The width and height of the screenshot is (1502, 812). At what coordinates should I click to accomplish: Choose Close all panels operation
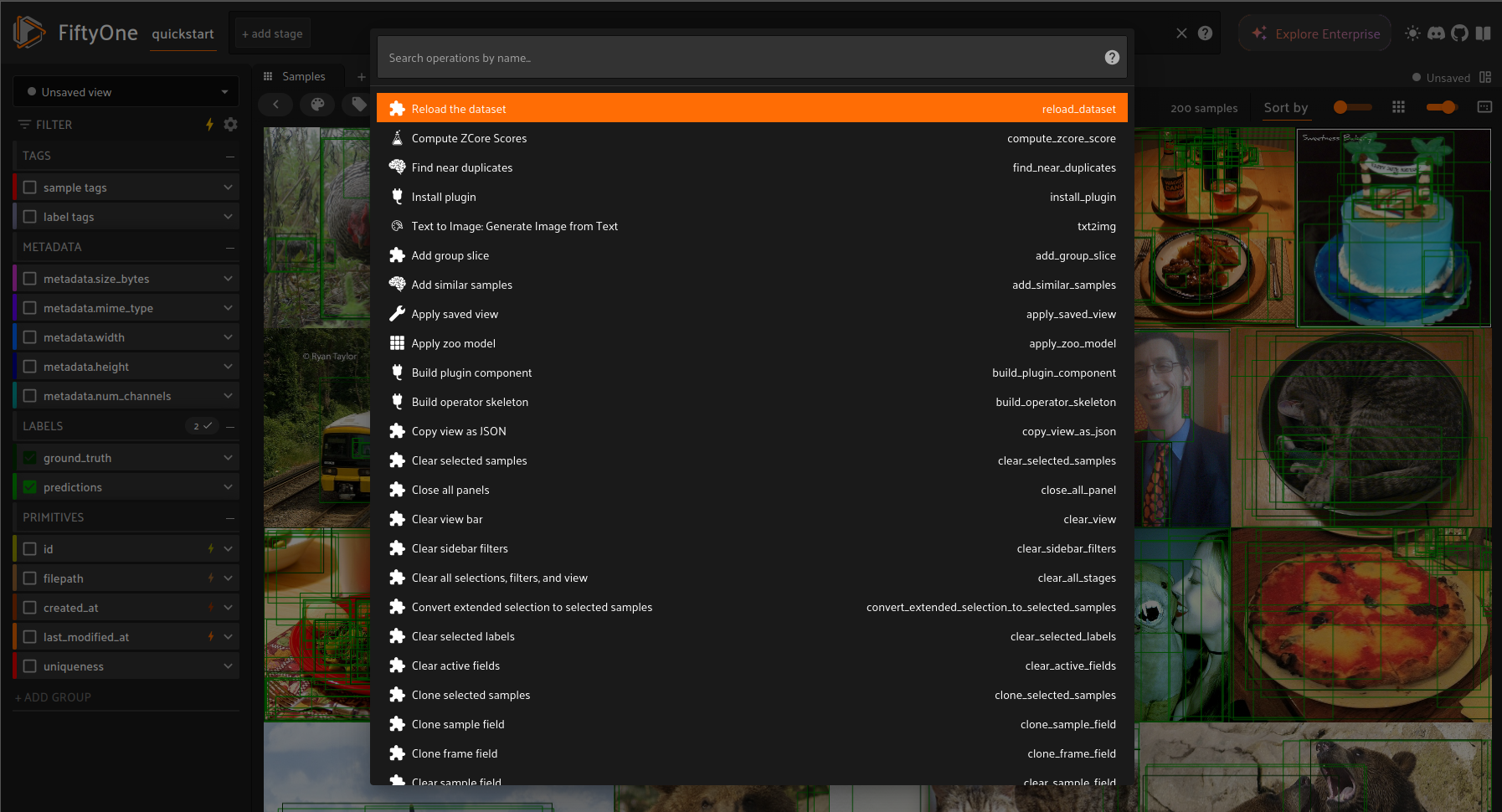(752, 489)
